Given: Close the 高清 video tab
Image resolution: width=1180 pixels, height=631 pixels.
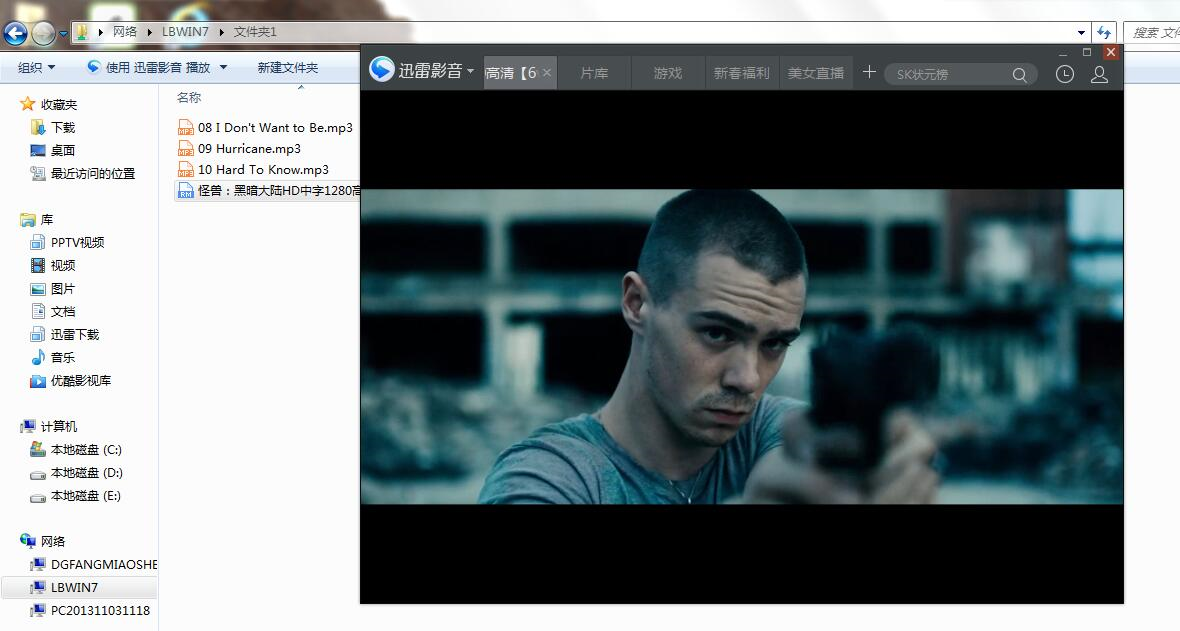Looking at the screenshot, I should coord(547,73).
